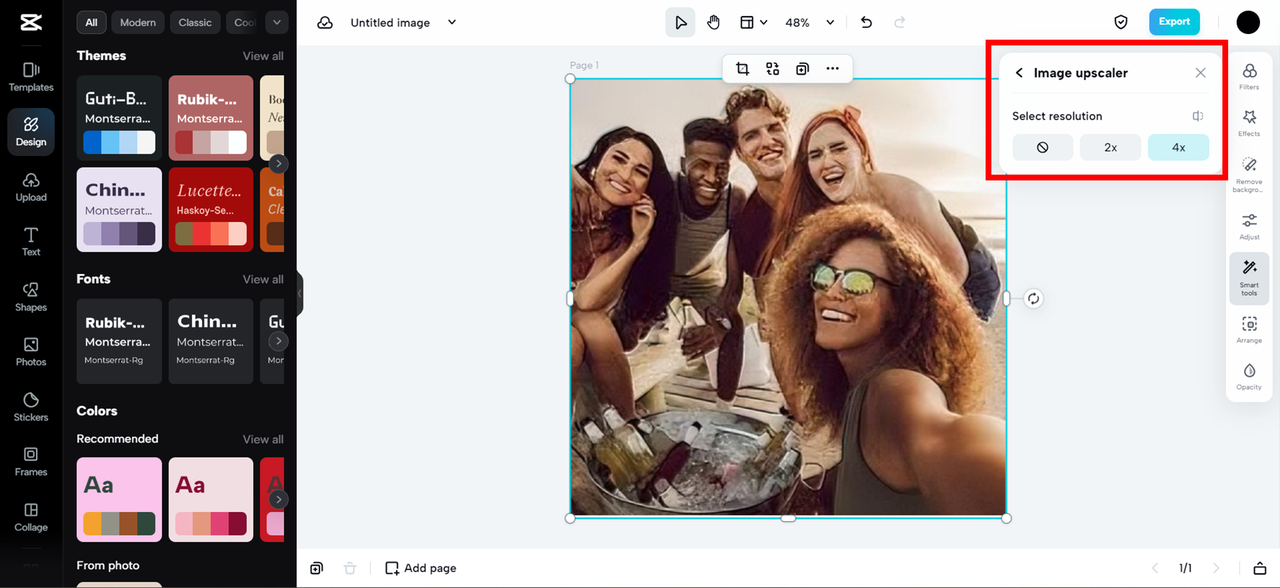Open more options in floating toolbar
Screen dimensions: 1280x588
pos(832,69)
